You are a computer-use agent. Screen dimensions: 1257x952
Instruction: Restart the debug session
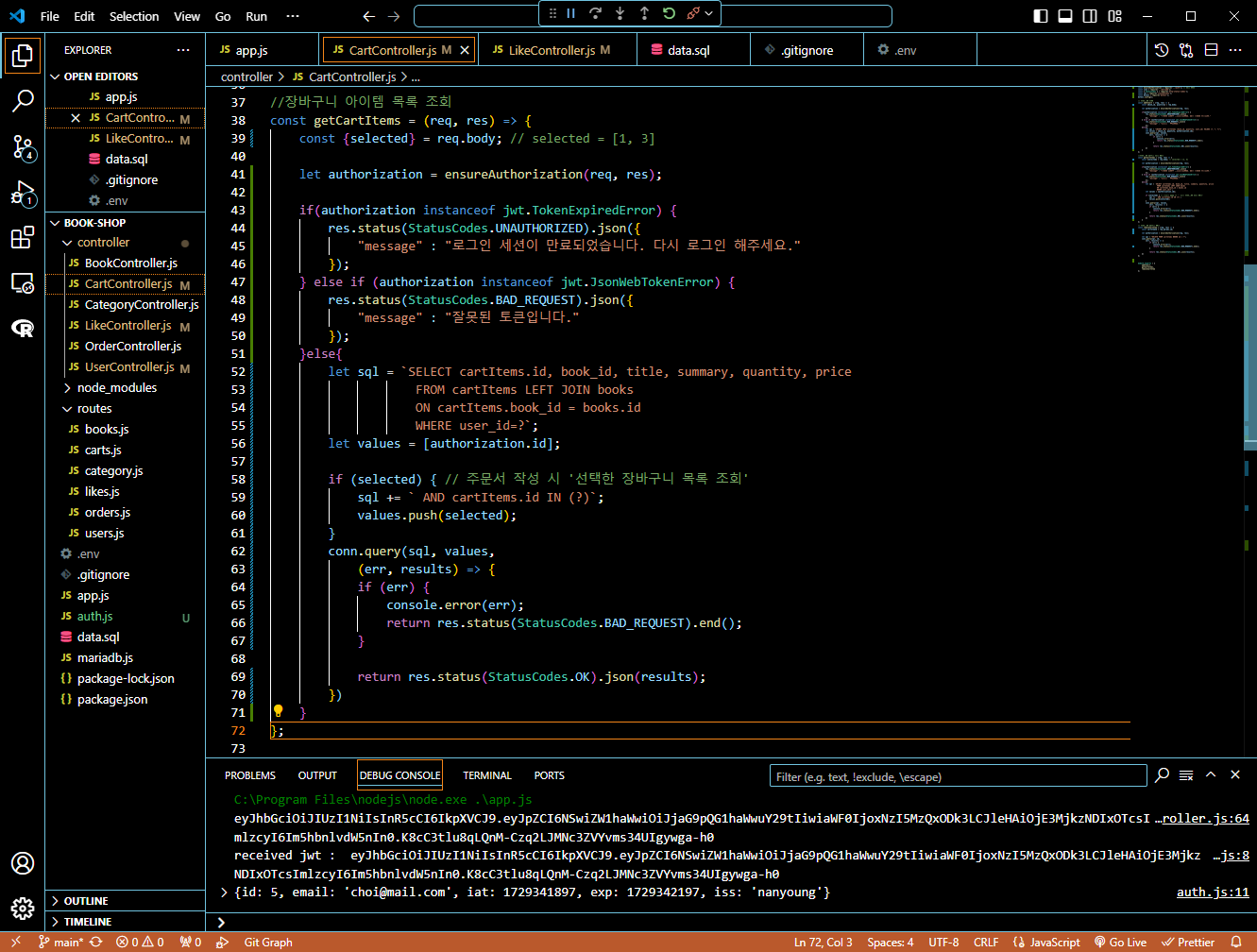click(x=669, y=13)
